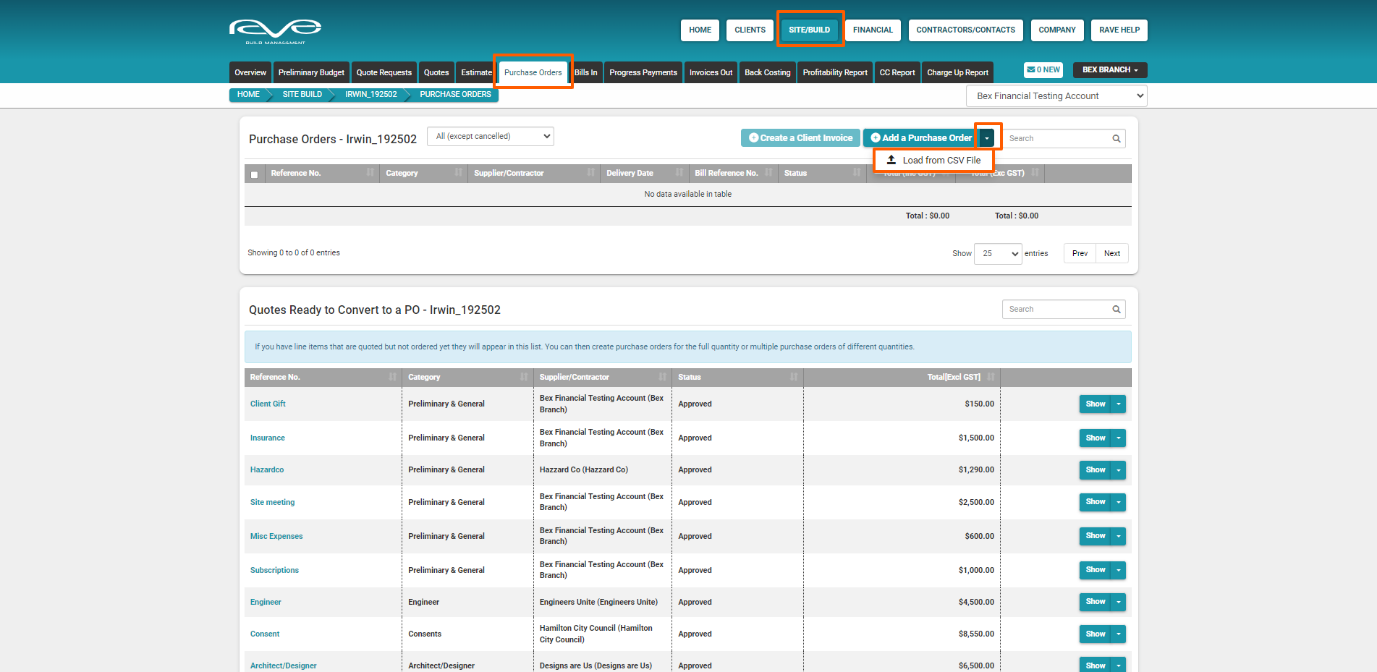
Task: Click the upload icon beside Load from CSV File
Action: (x=891, y=159)
